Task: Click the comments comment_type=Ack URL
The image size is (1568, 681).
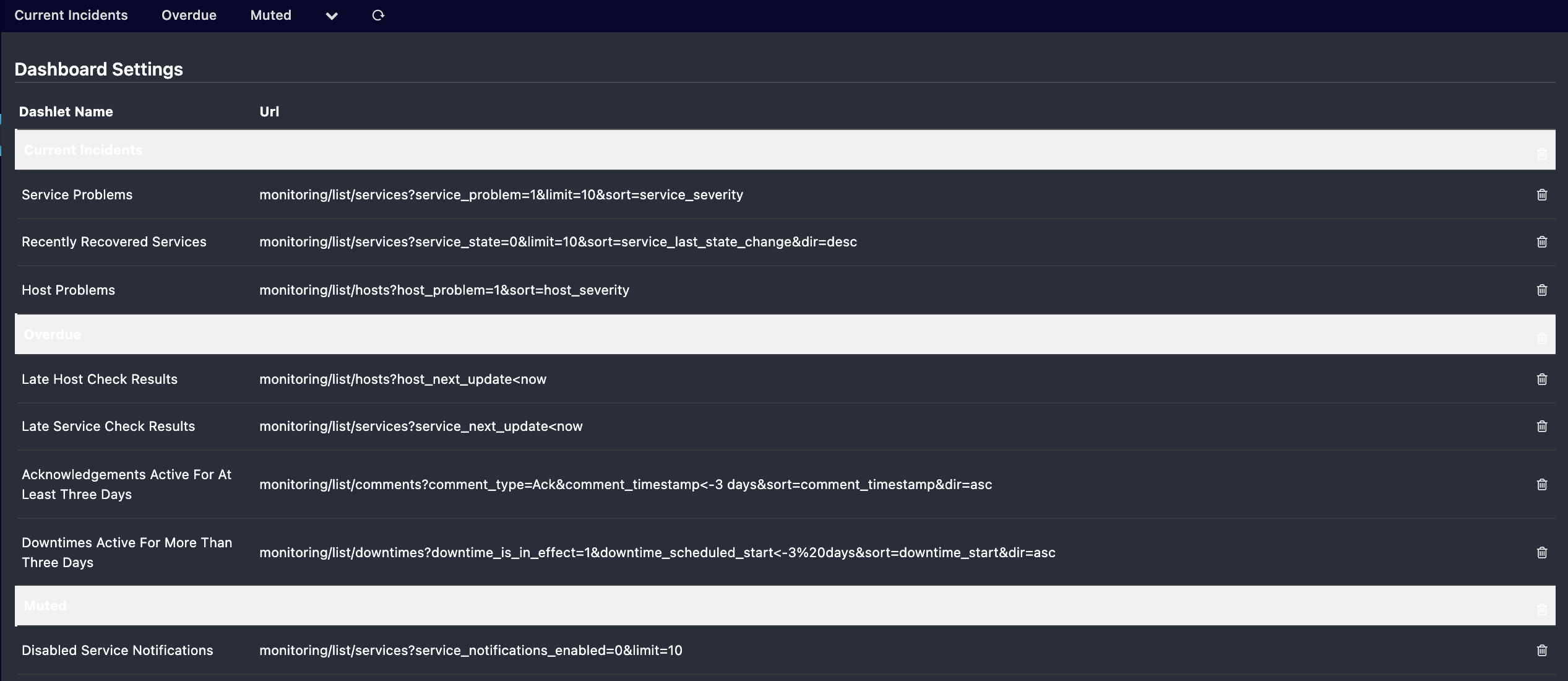Action: coord(626,484)
